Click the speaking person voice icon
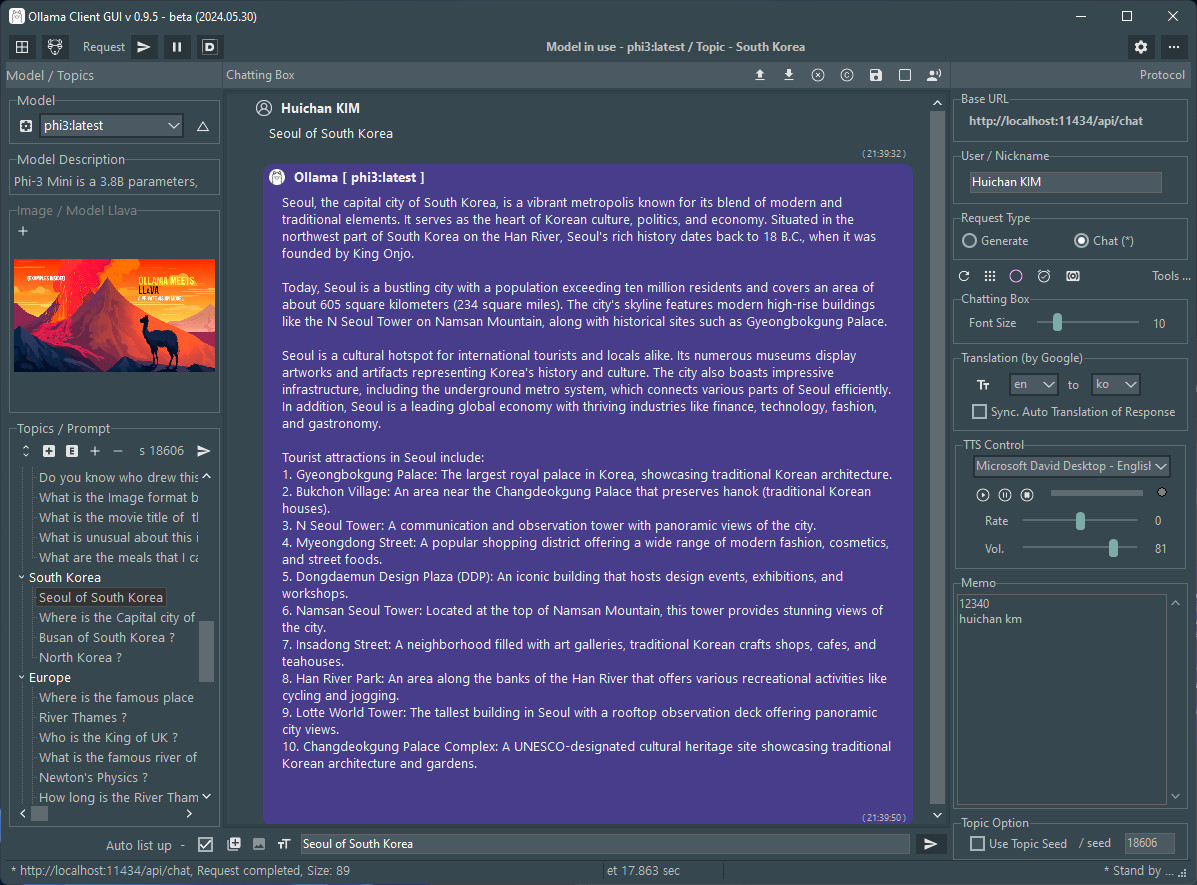Viewport: 1197px width, 885px height. tap(934, 75)
